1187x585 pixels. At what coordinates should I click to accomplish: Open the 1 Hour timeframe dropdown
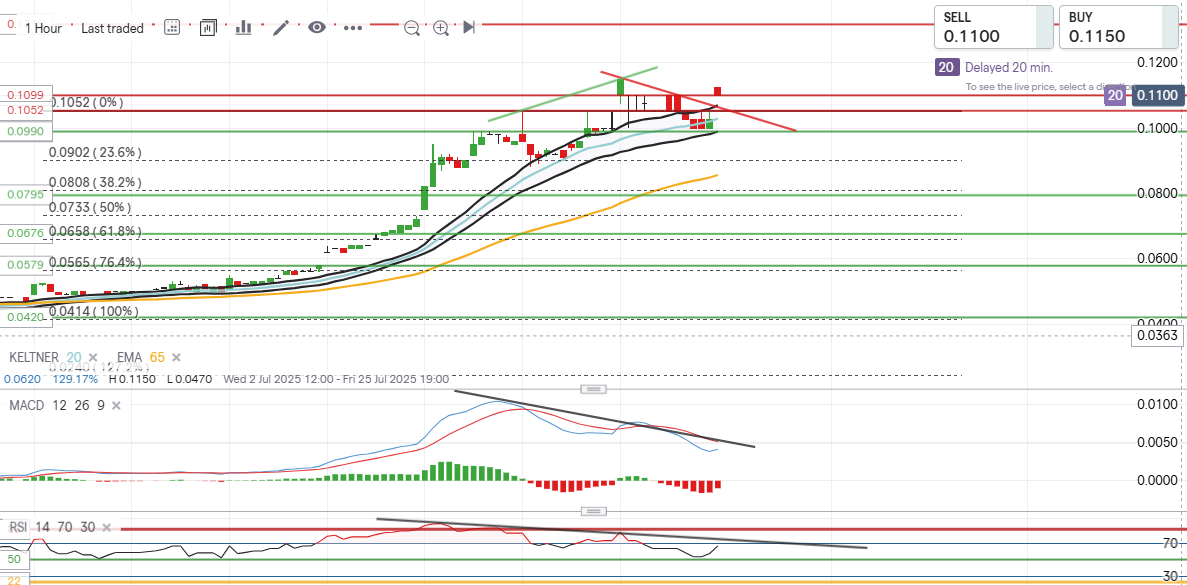coord(43,28)
